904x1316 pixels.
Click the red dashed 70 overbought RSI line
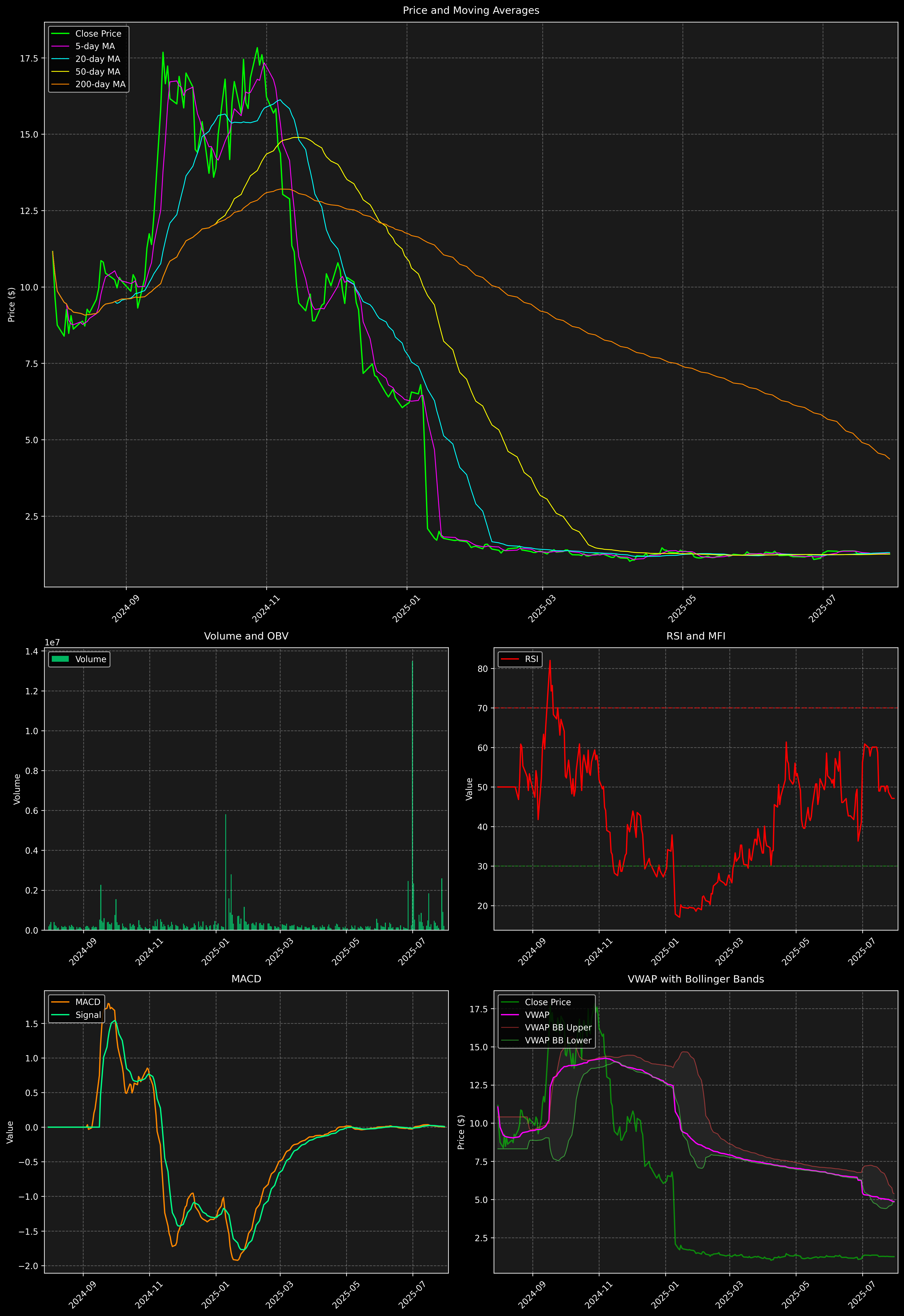(x=695, y=708)
